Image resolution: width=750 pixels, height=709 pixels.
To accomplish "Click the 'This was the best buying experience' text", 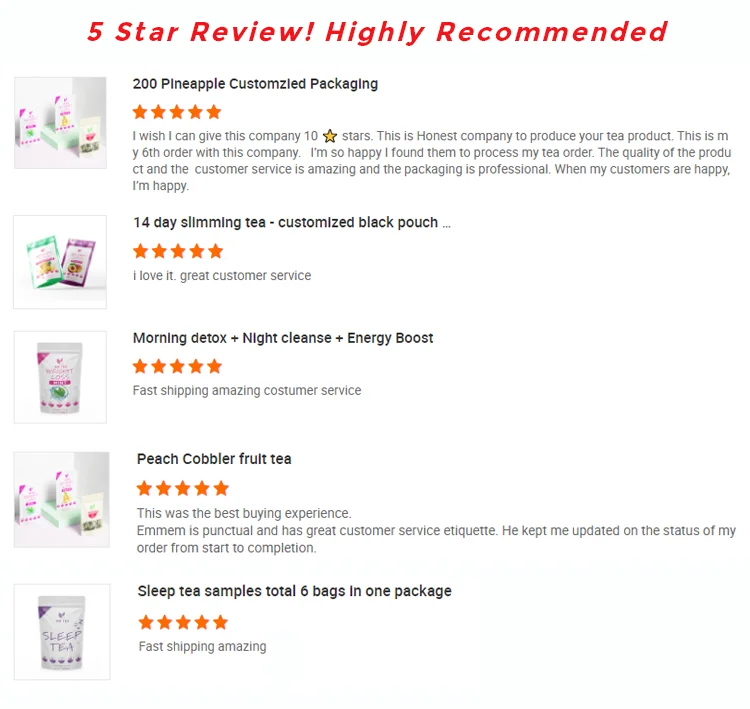I will [x=244, y=513].
